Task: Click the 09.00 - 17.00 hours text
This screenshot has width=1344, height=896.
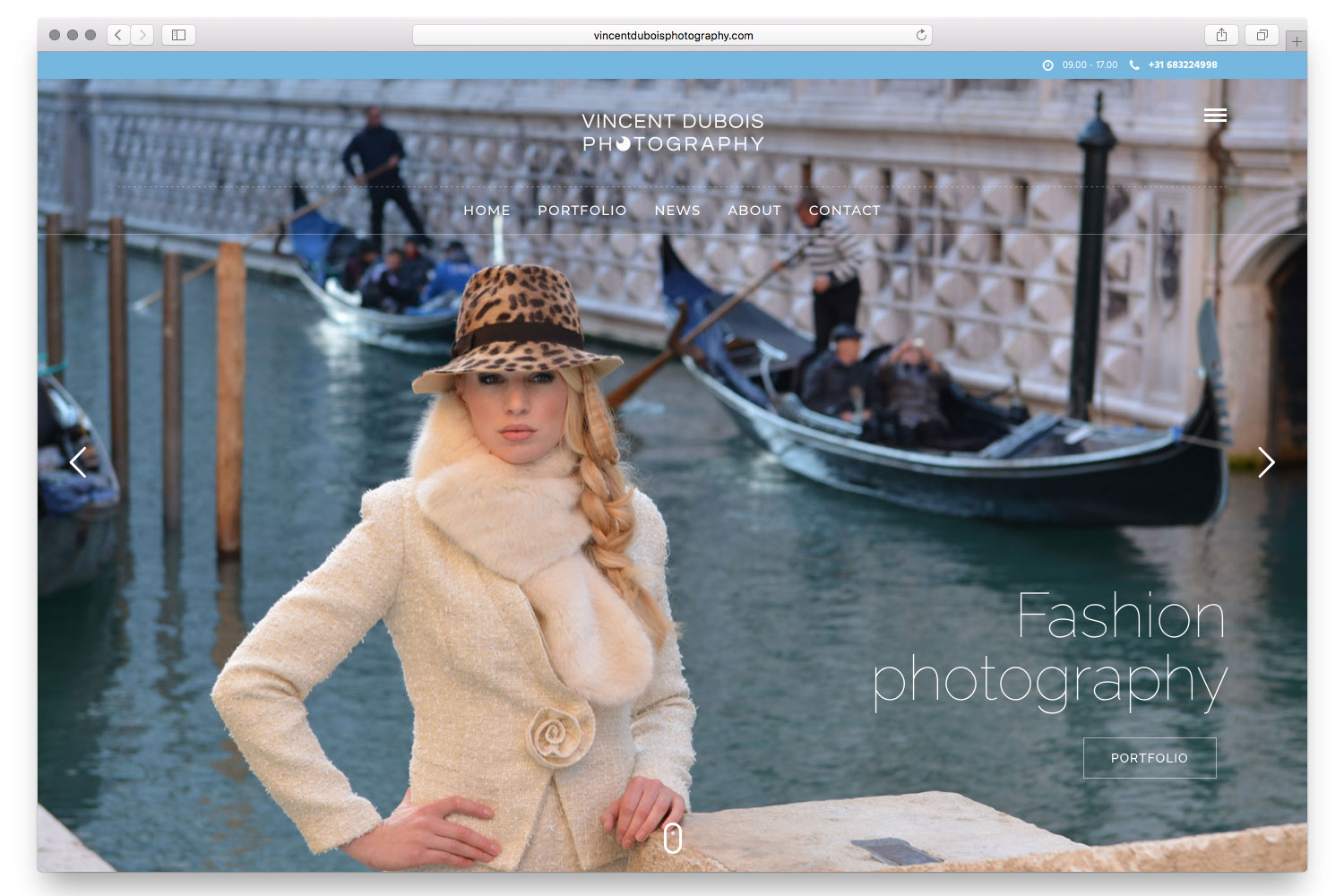Action: click(x=1090, y=65)
